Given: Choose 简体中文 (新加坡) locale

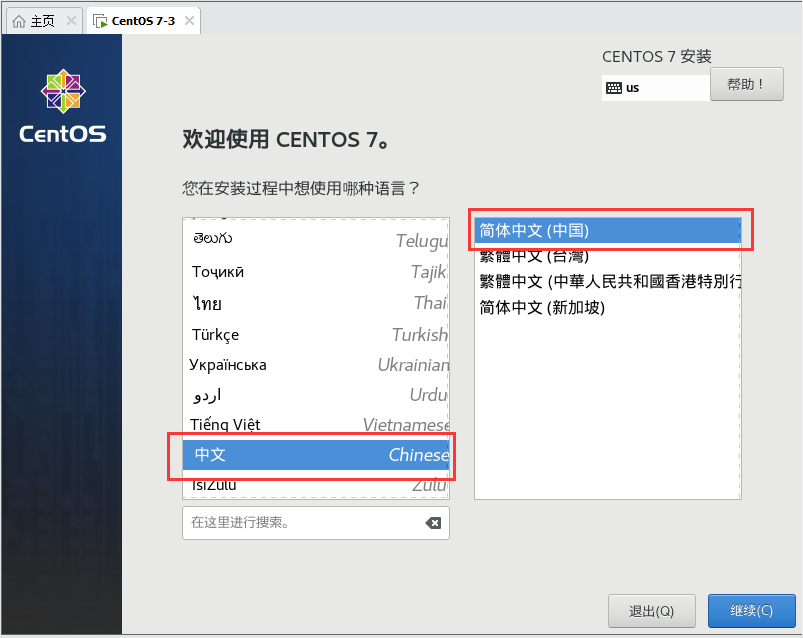Looking at the screenshot, I should [607, 307].
